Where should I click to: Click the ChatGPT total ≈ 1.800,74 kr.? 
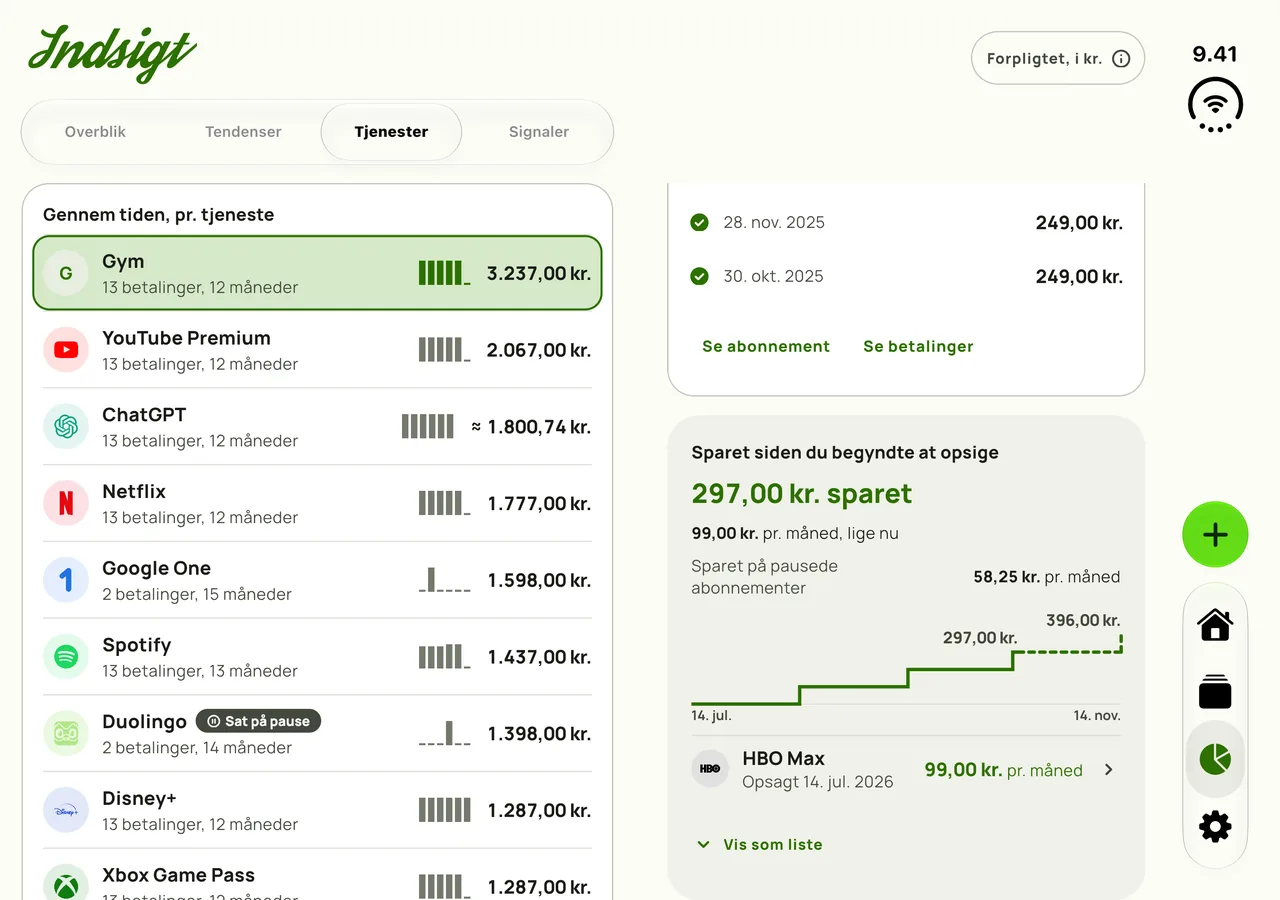[x=531, y=427]
